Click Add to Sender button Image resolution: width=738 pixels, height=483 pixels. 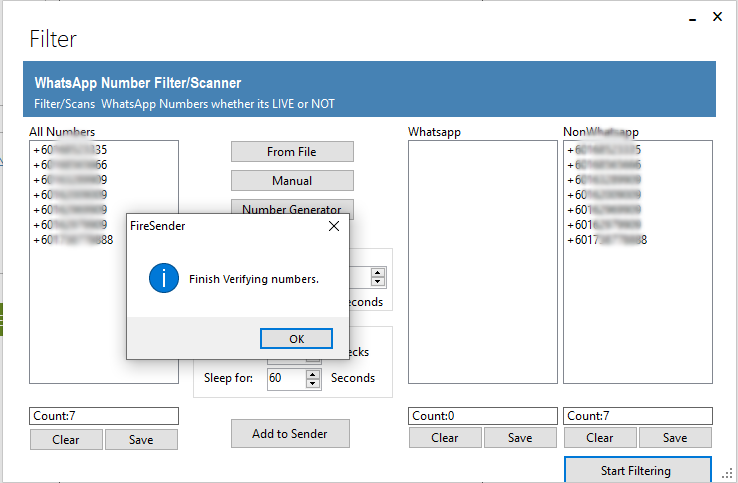[x=290, y=434]
